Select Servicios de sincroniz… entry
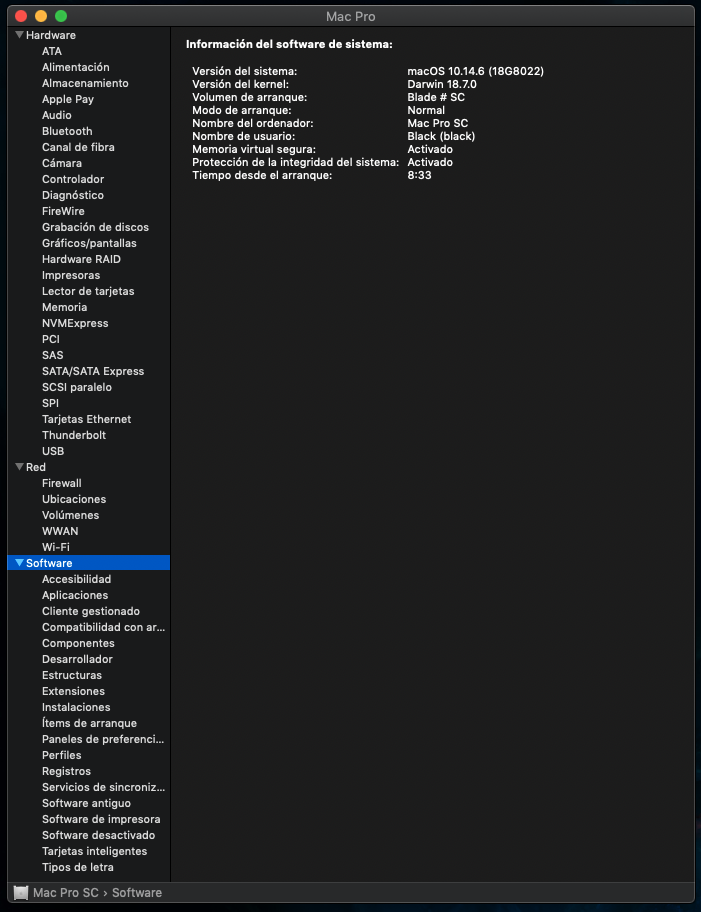 tap(104, 787)
